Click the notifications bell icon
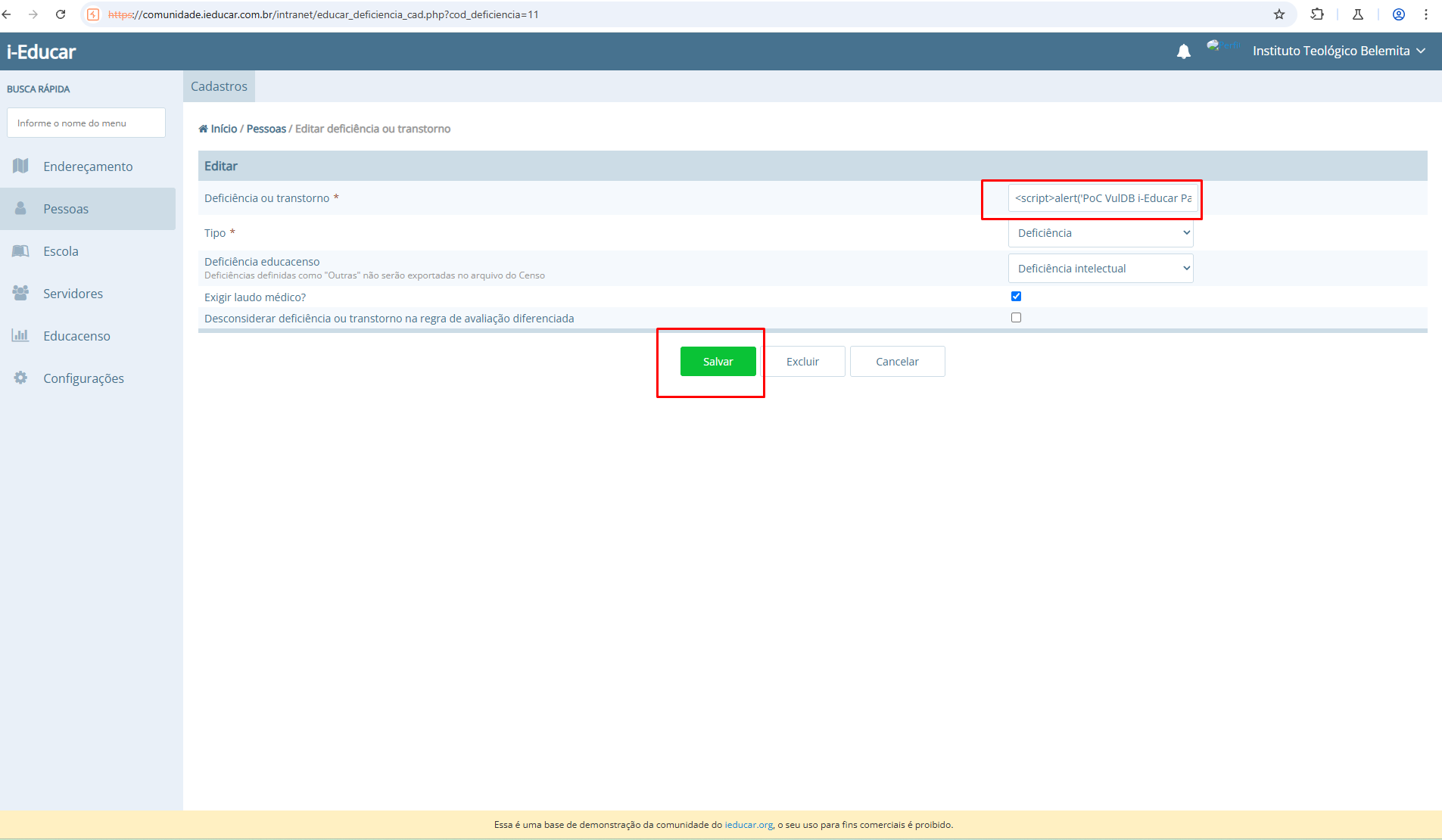The image size is (1442, 840). [x=1184, y=51]
